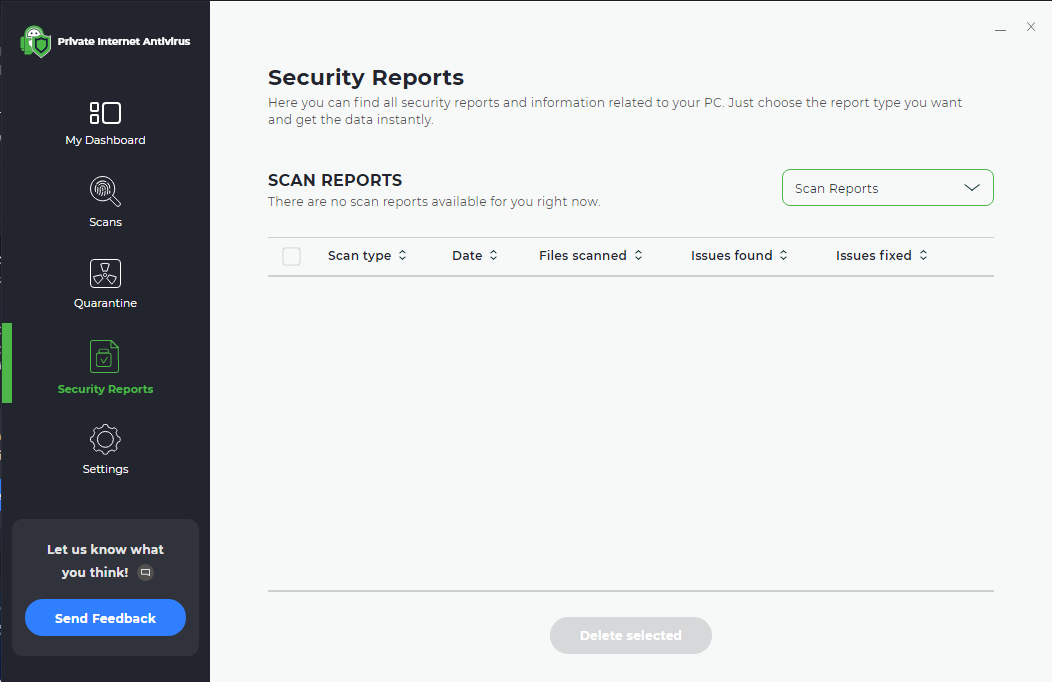Image resolution: width=1052 pixels, height=682 pixels.
Task: Select the Security Reports document icon
Action: (x=105, y=356)
